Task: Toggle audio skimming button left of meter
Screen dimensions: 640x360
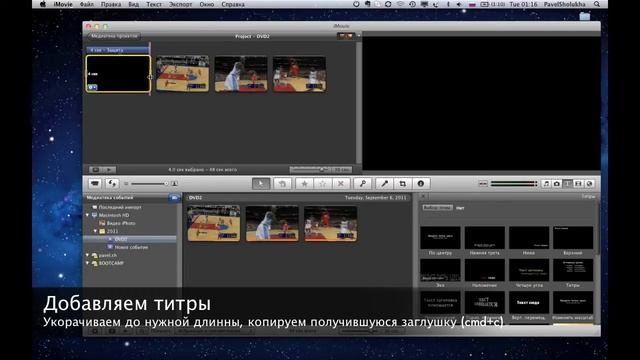Action: (483, 184)
